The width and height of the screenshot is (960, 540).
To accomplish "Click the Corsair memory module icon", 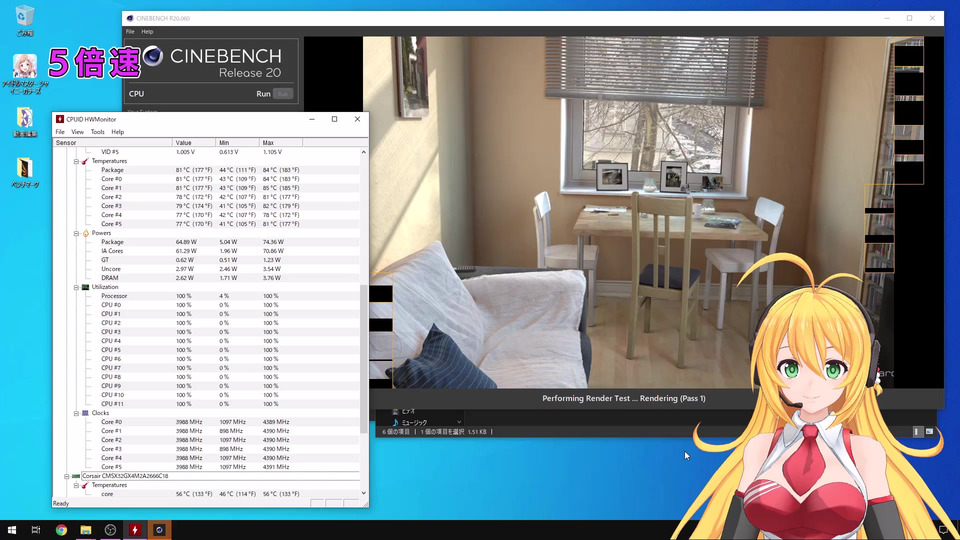I will point(76,476).
